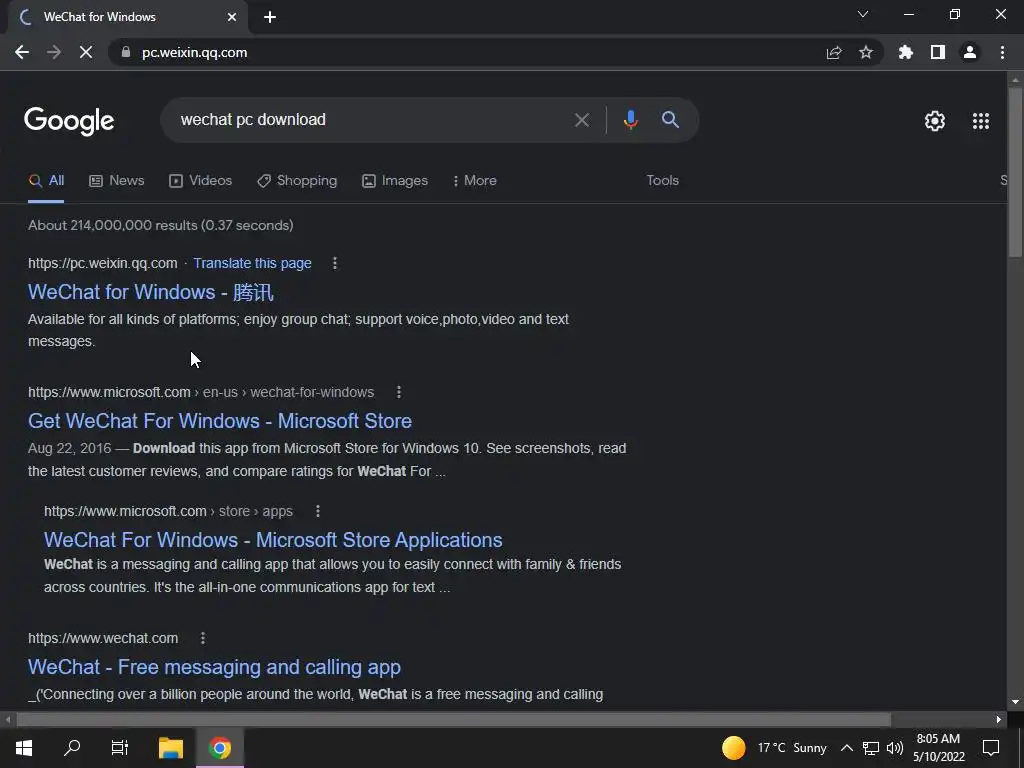The height and width of the screenshot is (768, 1024).
Task: Open the Chrome profile avatar
Action: click(x=970, y=52)
